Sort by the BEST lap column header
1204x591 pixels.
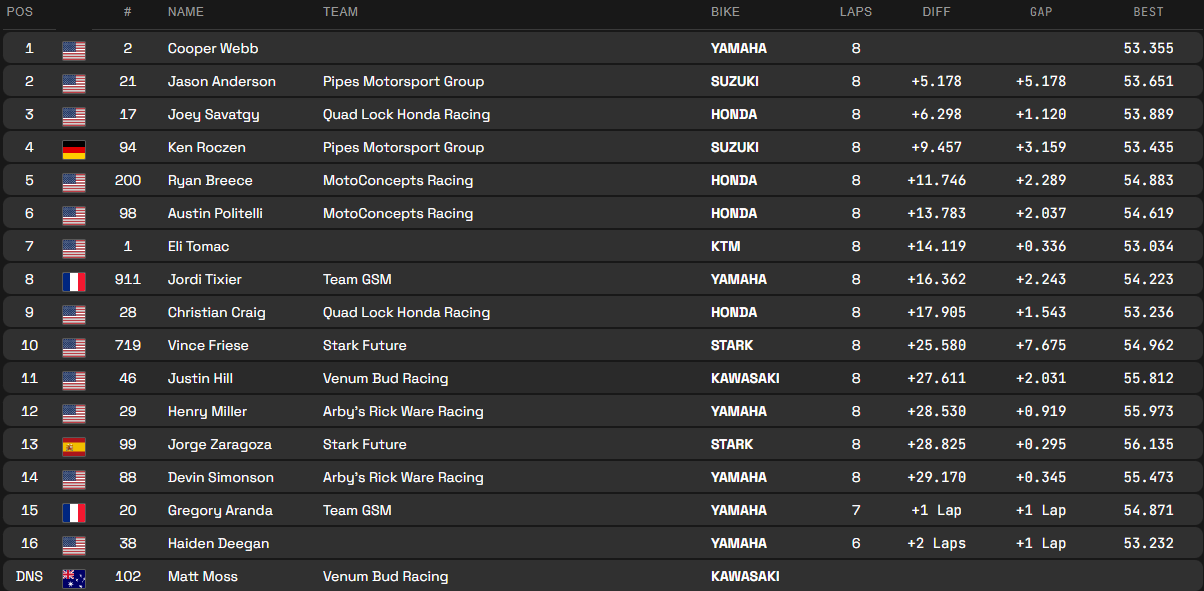[1148, 12]
